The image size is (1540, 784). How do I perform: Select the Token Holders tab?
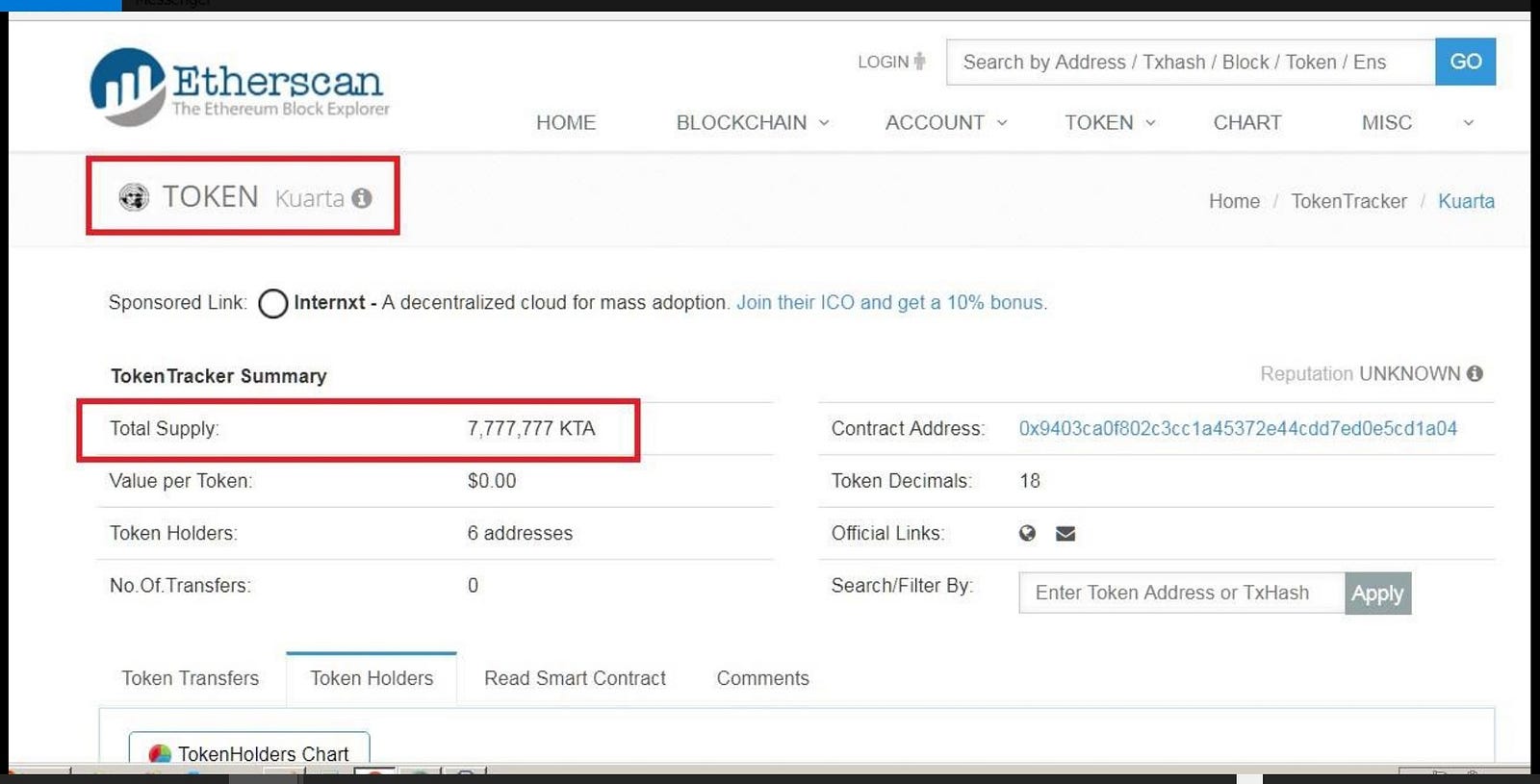click(372, 678)
